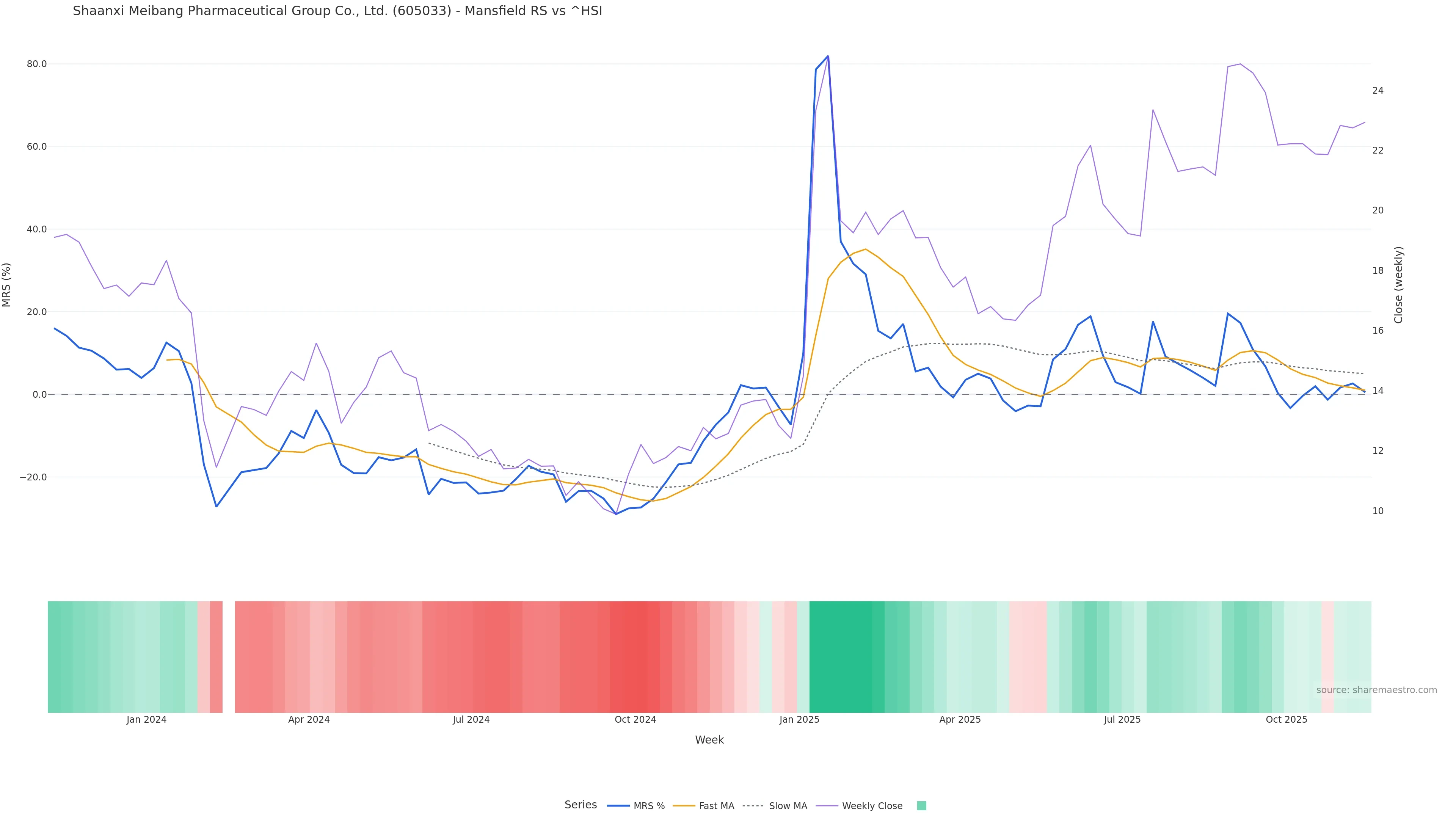
Task: Click the 80.0 tick on MRS axis
Action: click(37, 64)
